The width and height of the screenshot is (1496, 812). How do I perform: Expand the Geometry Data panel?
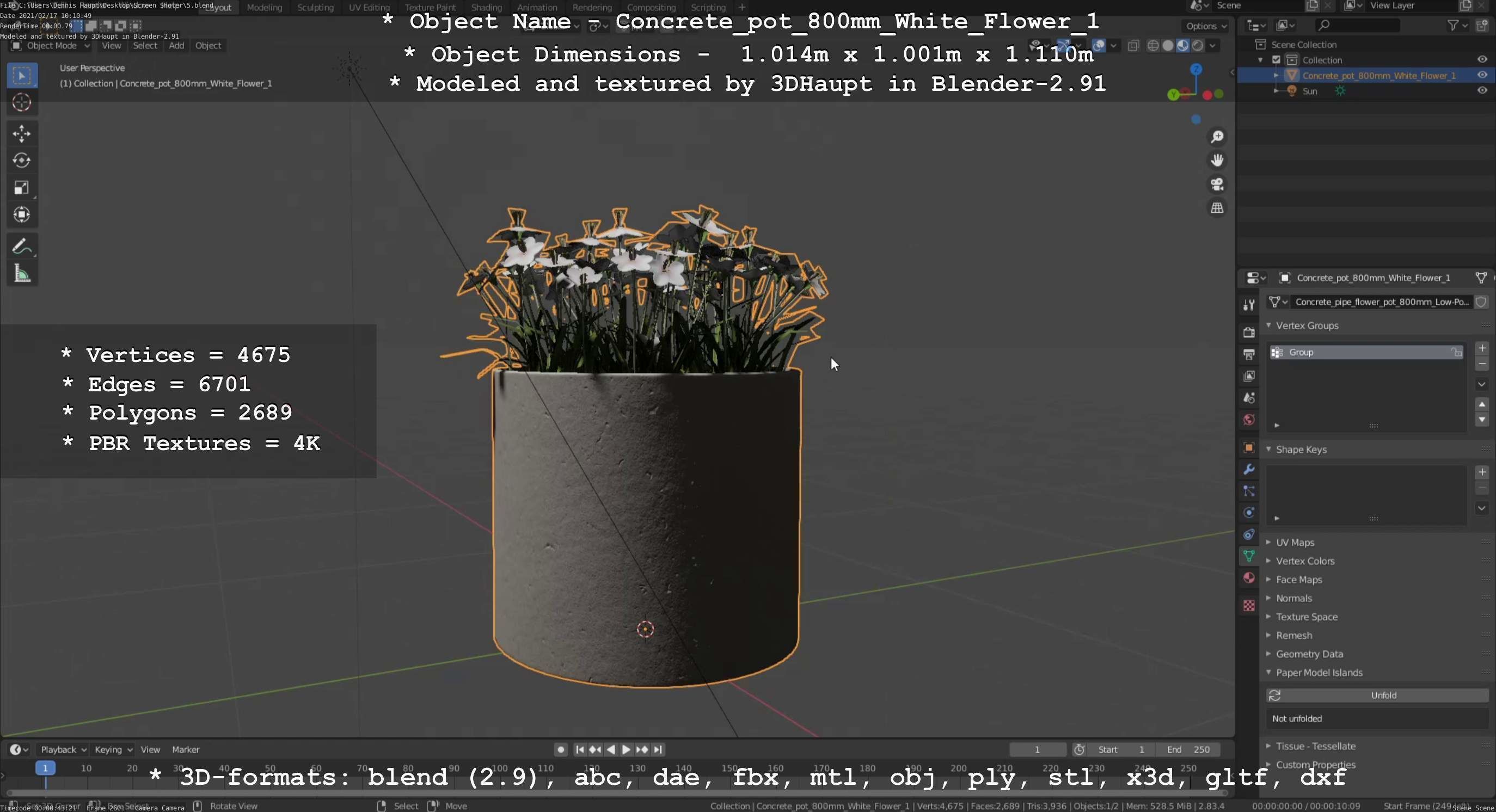click(1268, 654)
